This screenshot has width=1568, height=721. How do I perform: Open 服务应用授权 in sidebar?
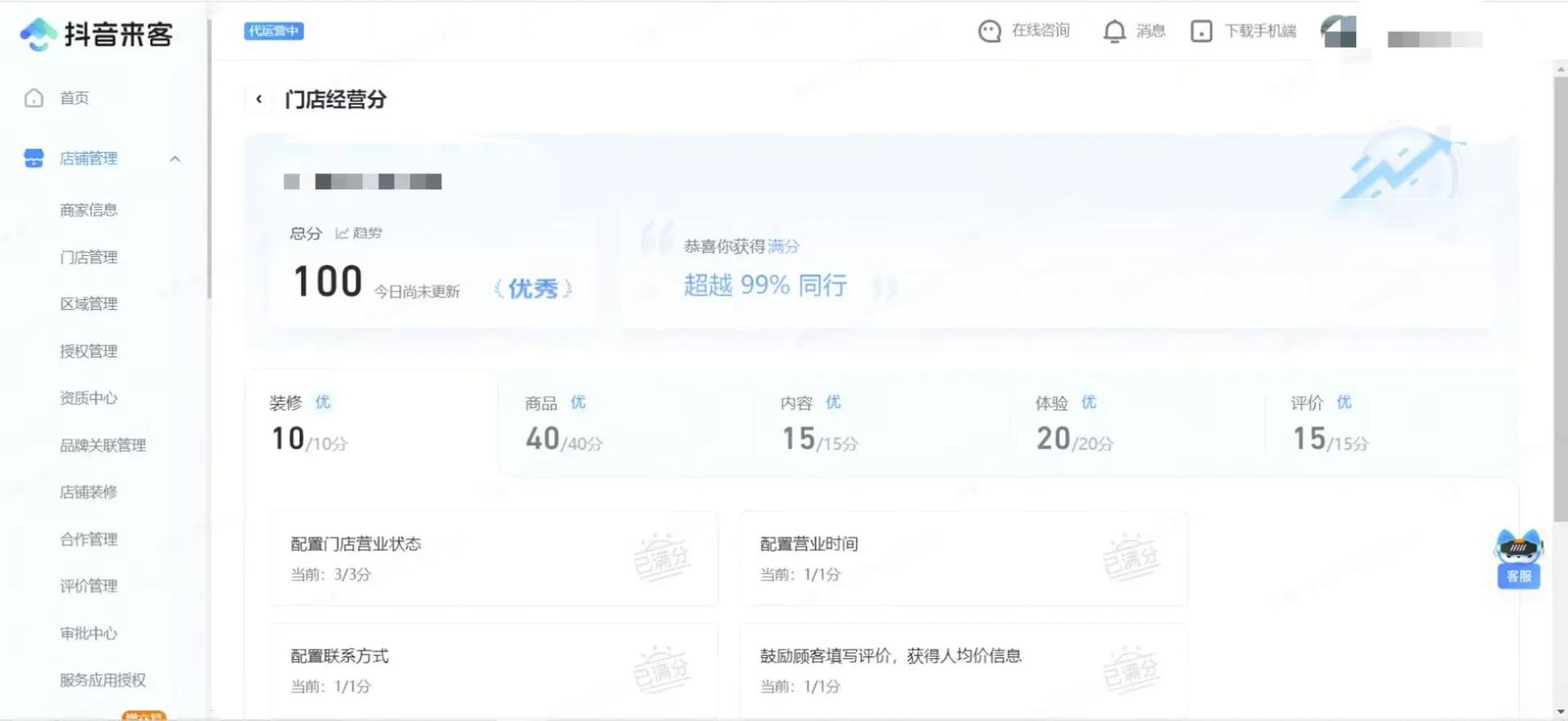tap(103, 680)
